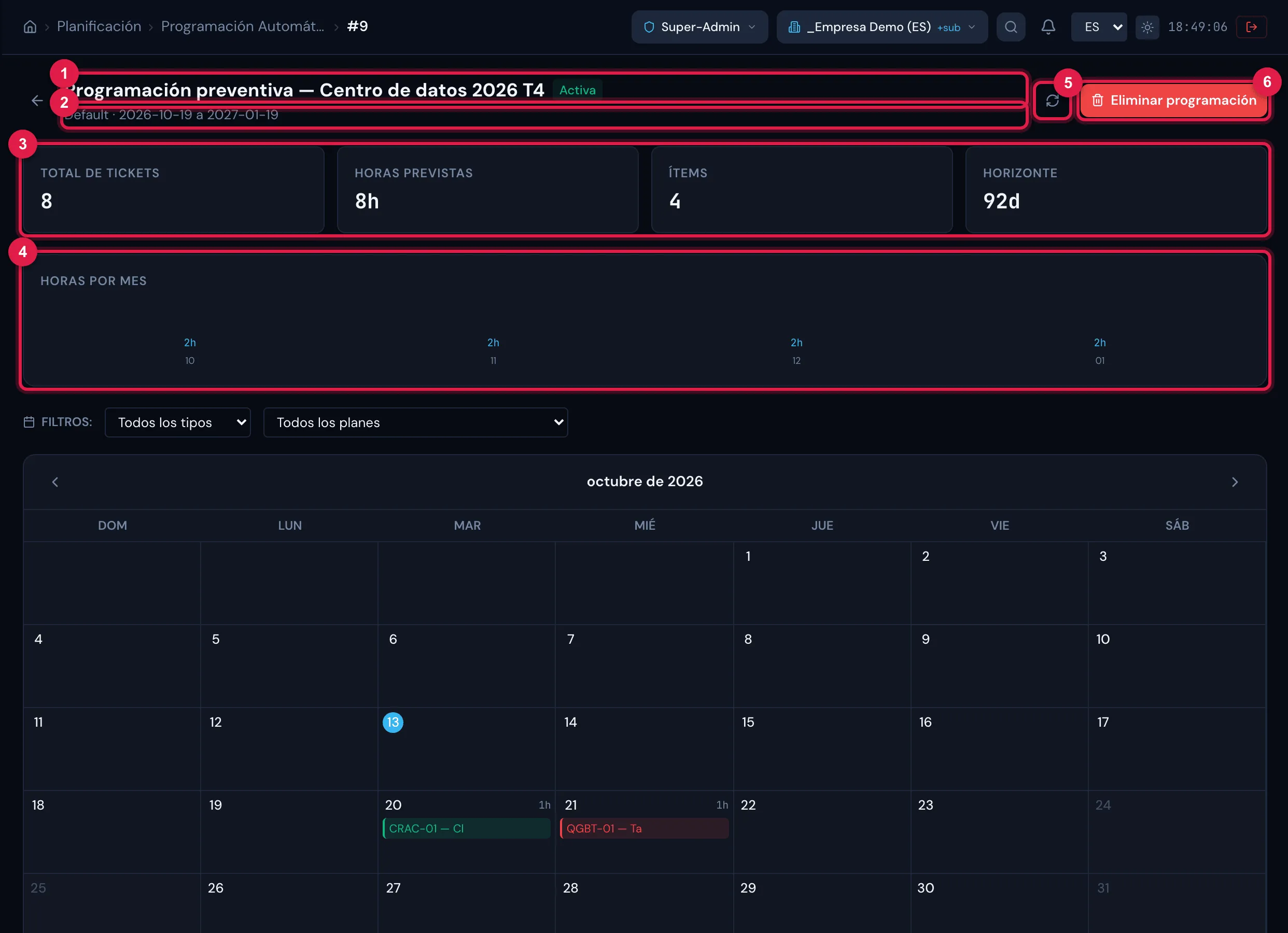This screenshot has width=1288, height=933.
Task: Click the octubre de 2026 month title
Action: pos(645,482)
